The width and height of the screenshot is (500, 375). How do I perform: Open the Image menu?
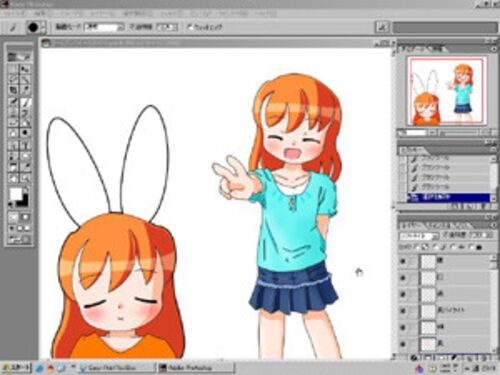click(72, 14)
